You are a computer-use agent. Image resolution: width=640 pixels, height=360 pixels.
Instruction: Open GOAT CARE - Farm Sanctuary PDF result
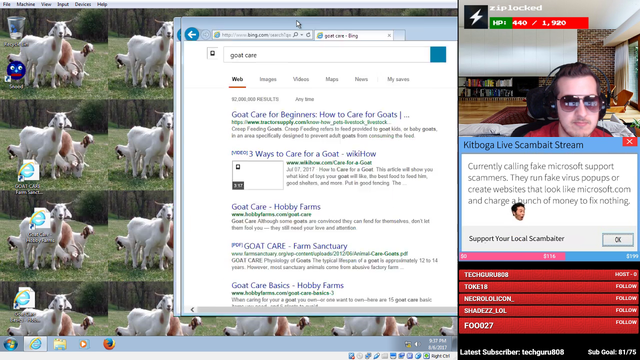(296, 246)
